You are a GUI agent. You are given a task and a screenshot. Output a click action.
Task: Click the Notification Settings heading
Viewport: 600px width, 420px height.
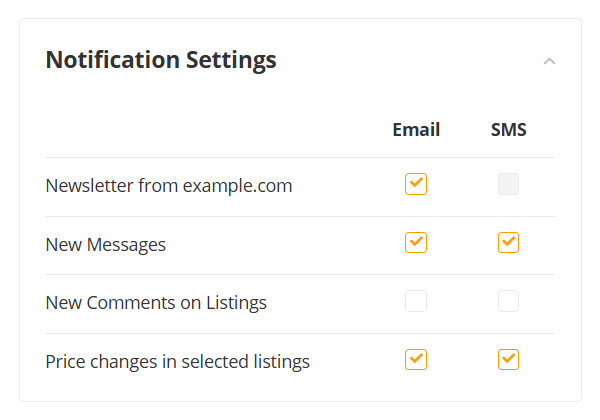coord(161,60)
